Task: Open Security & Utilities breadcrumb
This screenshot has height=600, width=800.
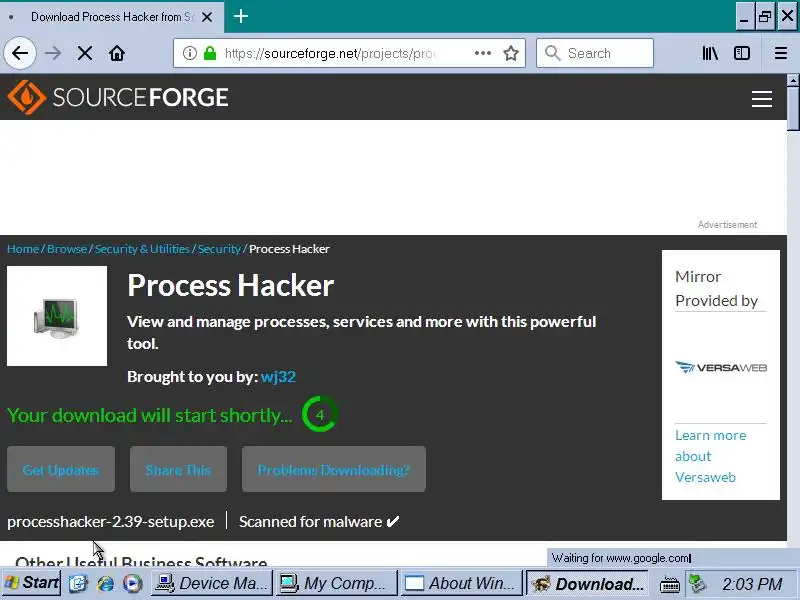Action: pos(142,249)
